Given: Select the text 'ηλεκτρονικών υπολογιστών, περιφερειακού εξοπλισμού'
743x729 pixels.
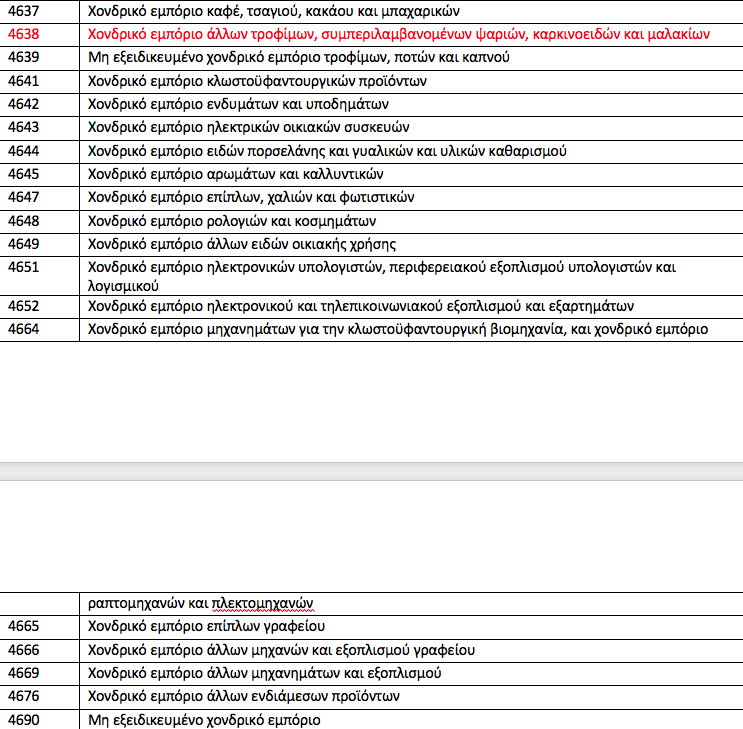Looking at the screenshot, I should pos(386,268).
